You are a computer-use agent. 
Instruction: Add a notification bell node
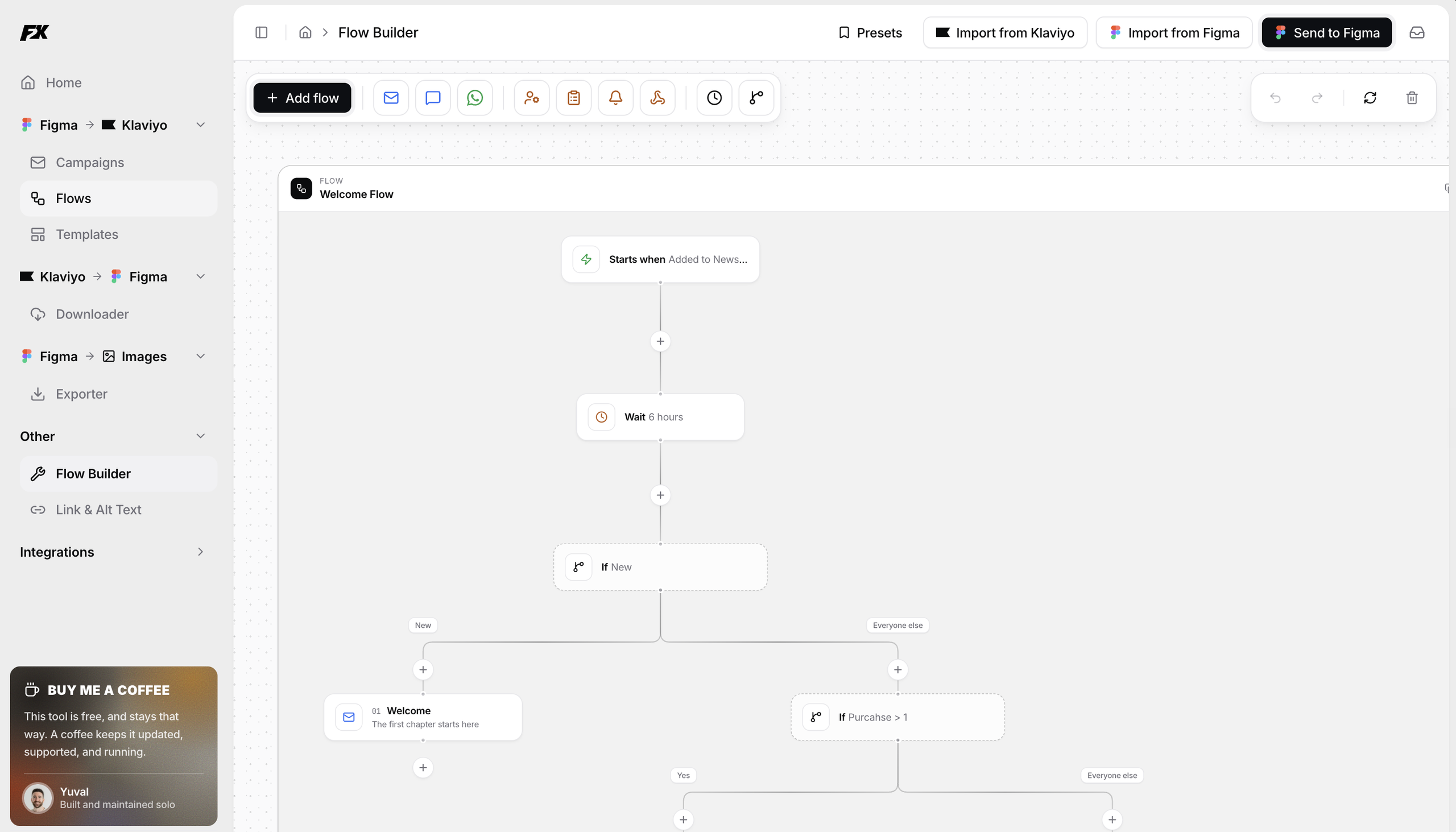tap(615, 98)
